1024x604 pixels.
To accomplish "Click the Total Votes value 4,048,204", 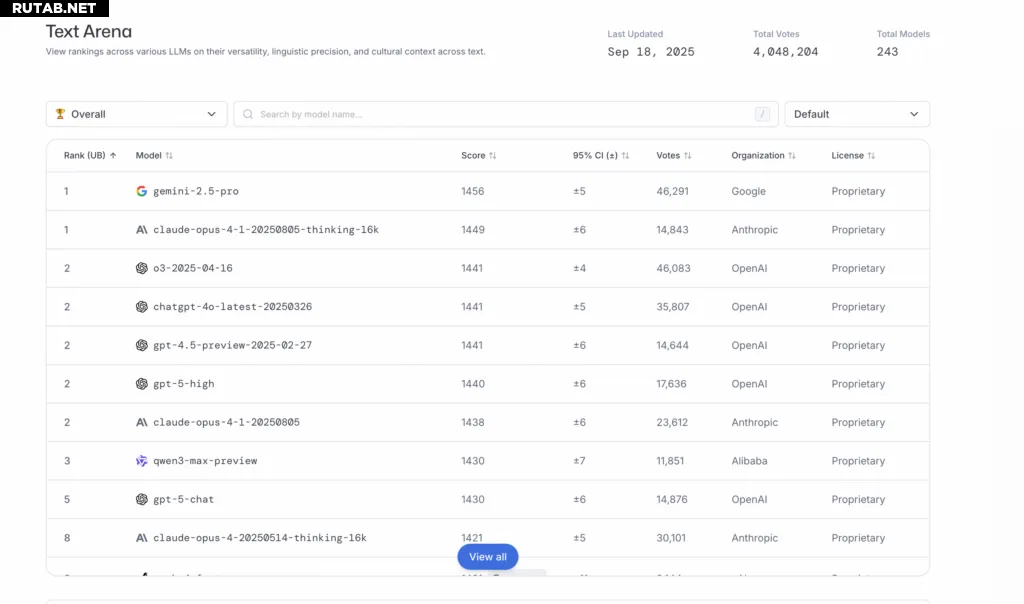I will [x=786, y=52].
